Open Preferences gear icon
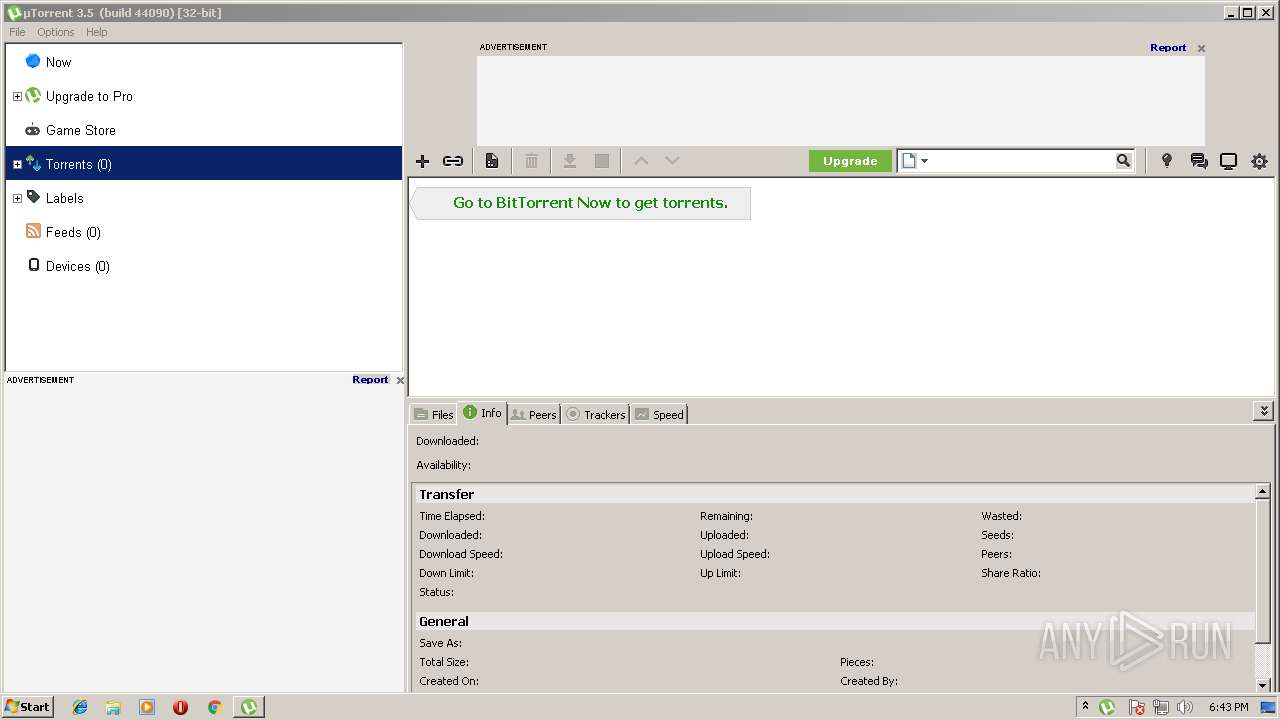 click(x=1259, y=161)
